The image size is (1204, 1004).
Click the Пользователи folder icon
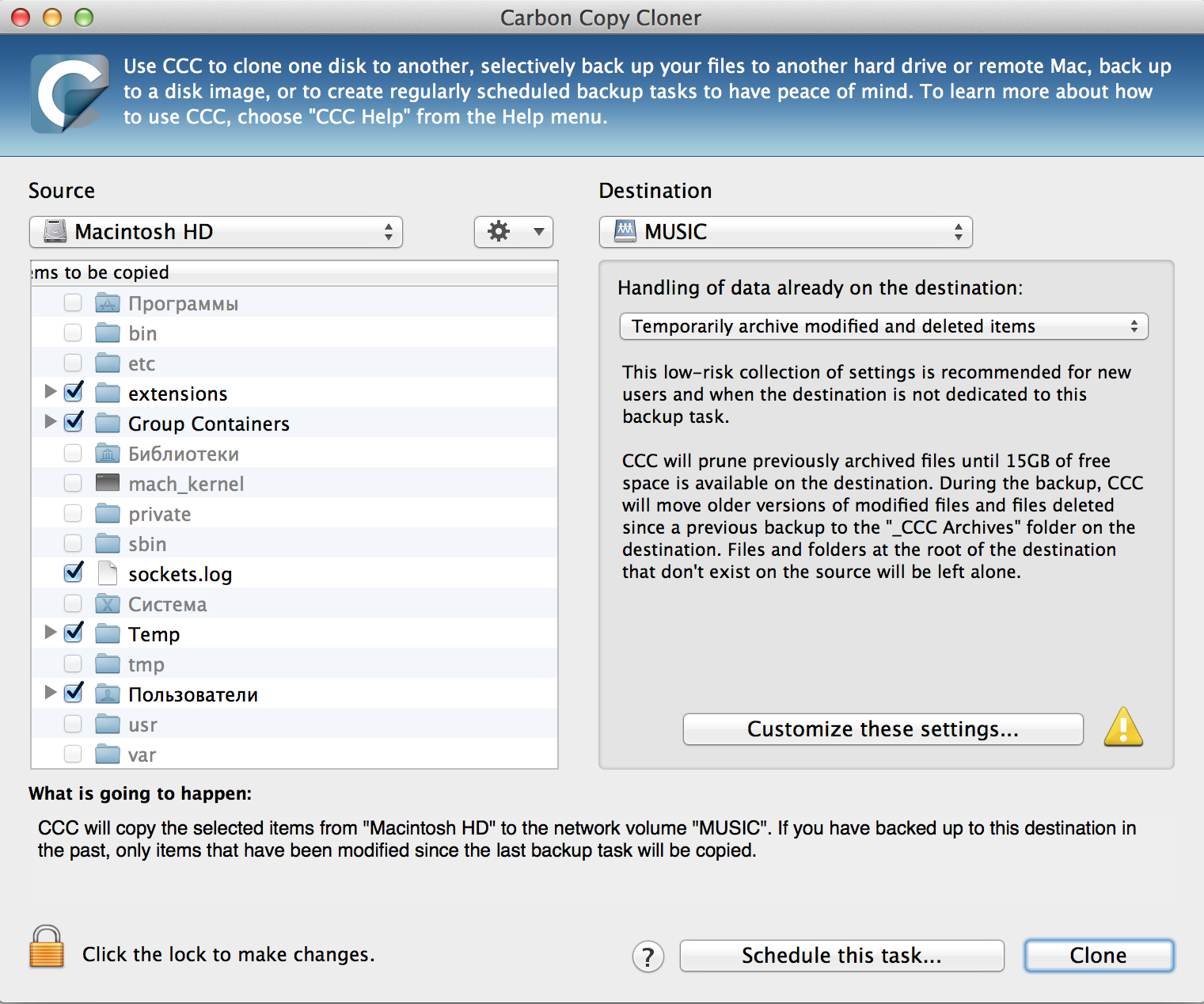(x=107, y=694)
